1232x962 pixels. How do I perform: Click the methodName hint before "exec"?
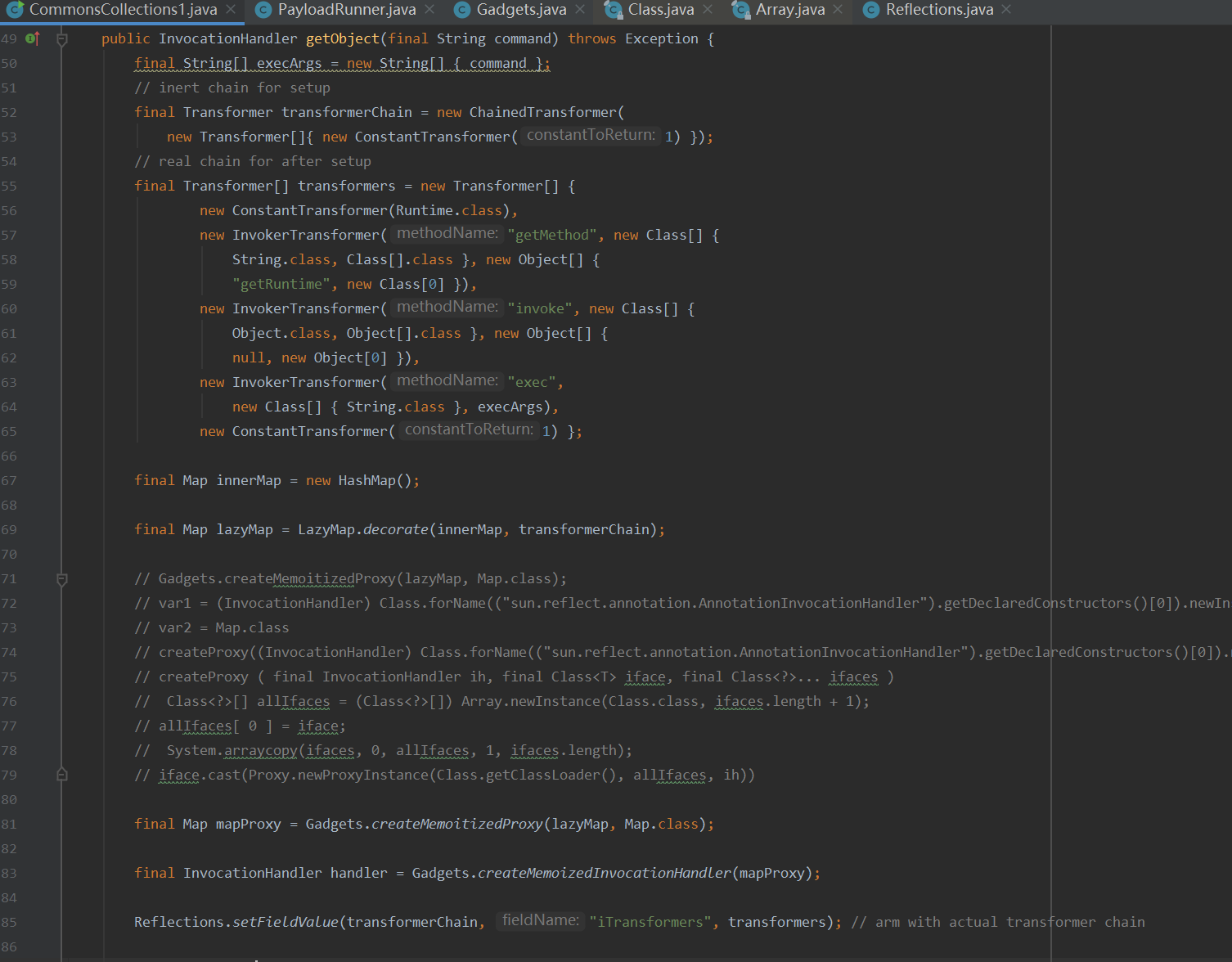coord(447,380)
